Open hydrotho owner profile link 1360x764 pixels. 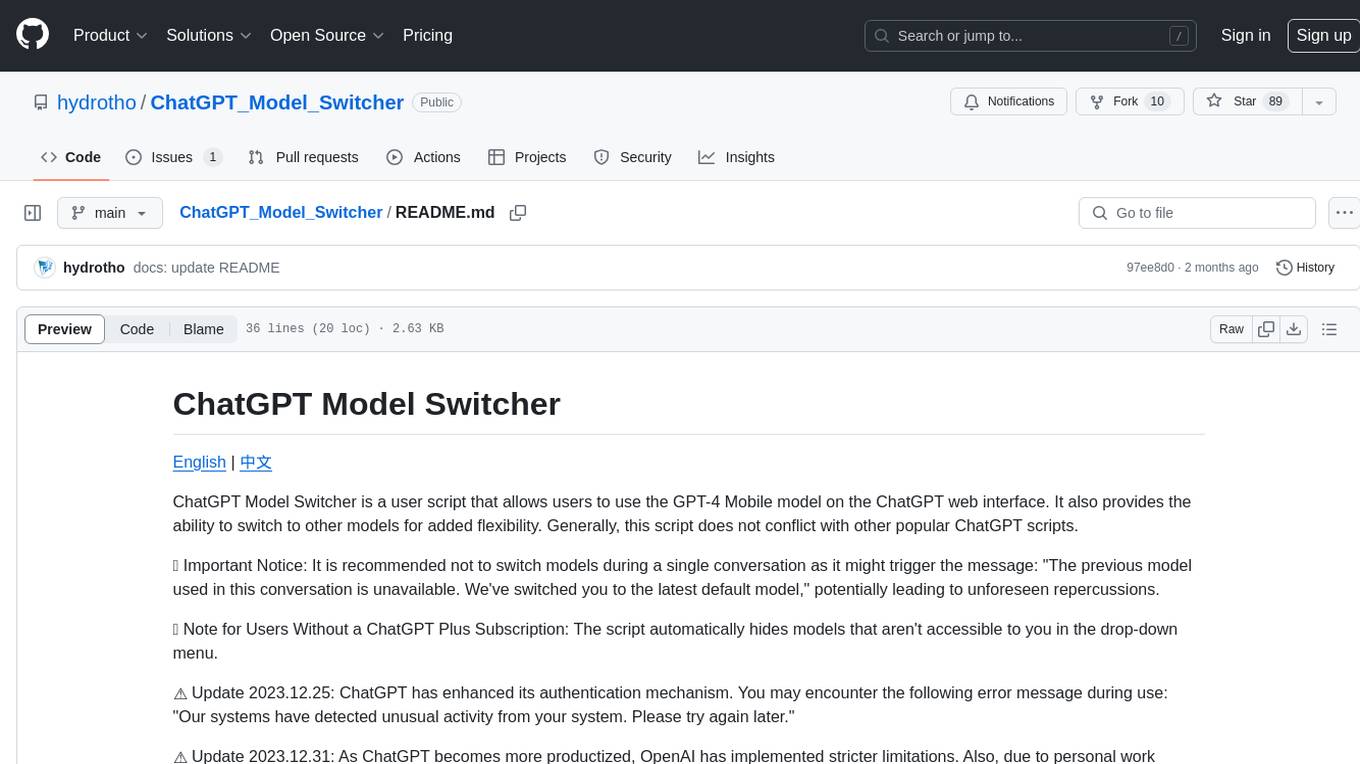tap(96, 102)
